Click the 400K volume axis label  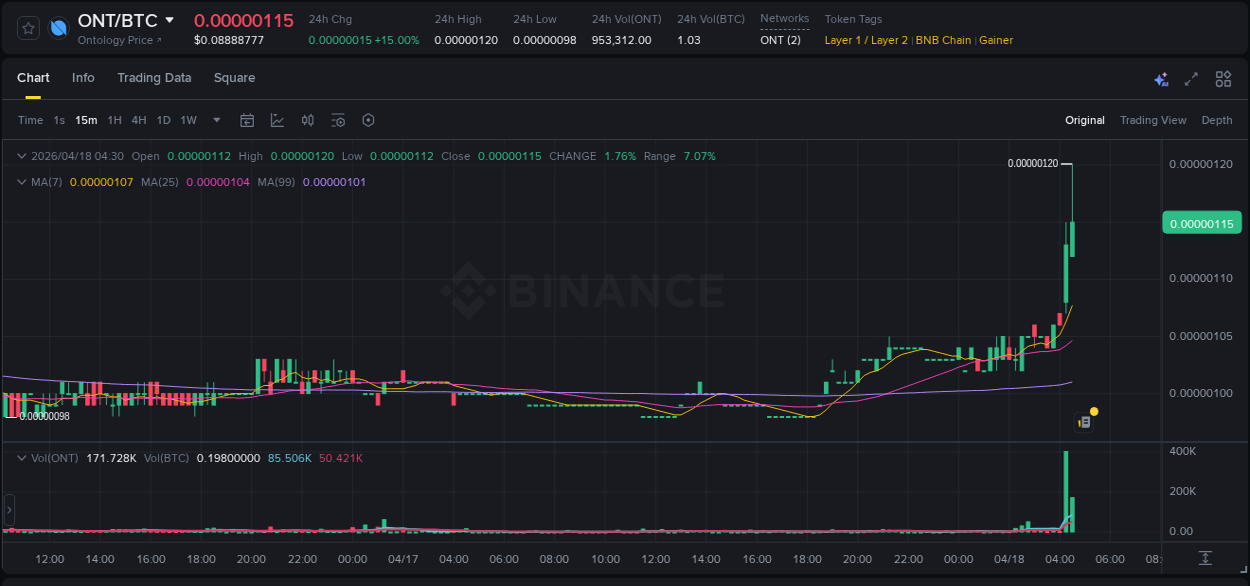1182,451
